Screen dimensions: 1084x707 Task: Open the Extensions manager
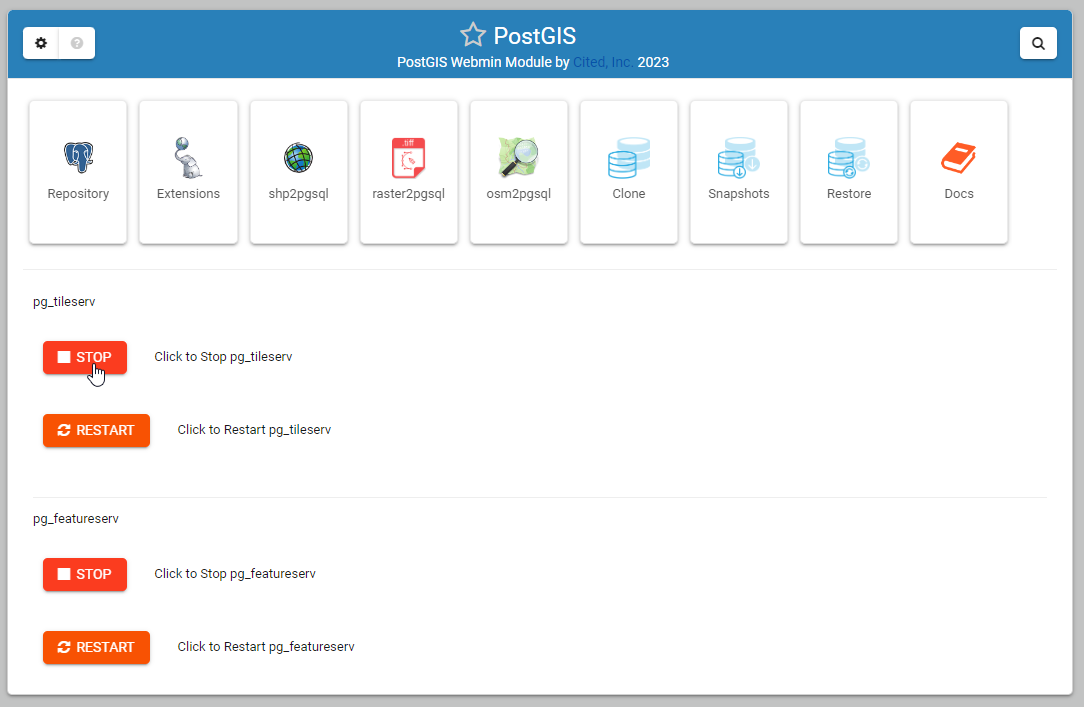[188, 170]
